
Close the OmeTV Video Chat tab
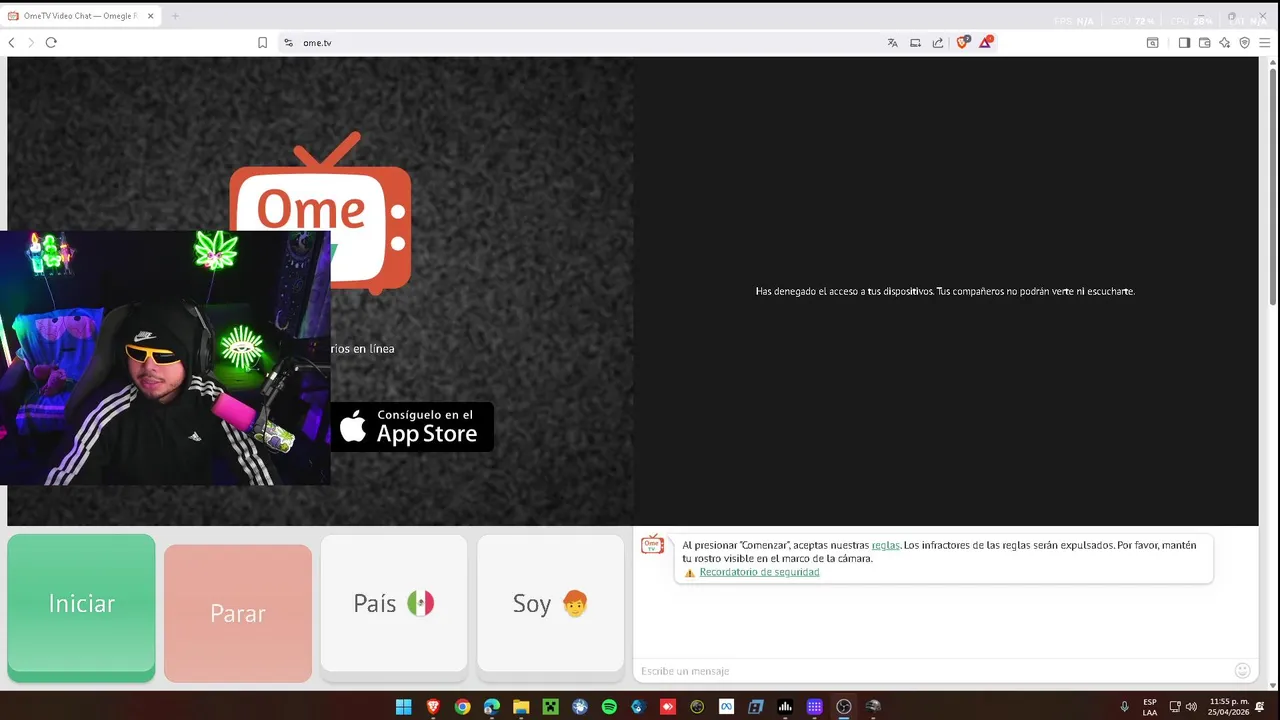(x=150, y=16)
